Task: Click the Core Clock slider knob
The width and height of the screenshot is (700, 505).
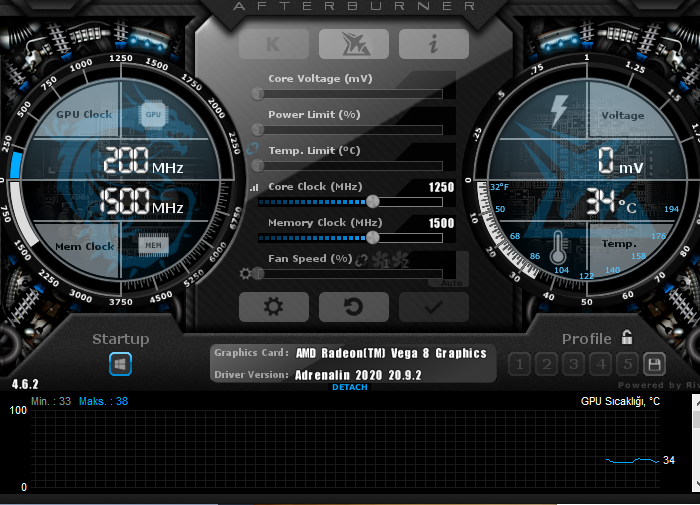Action: coord(373,202)
